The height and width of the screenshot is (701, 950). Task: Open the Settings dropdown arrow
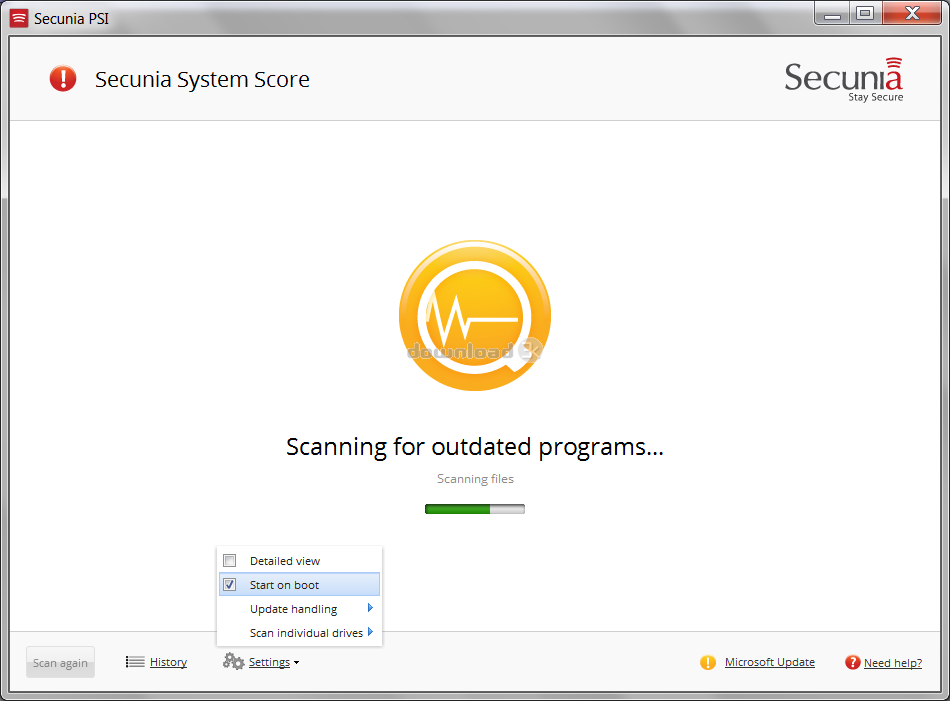tap(296, 663)
